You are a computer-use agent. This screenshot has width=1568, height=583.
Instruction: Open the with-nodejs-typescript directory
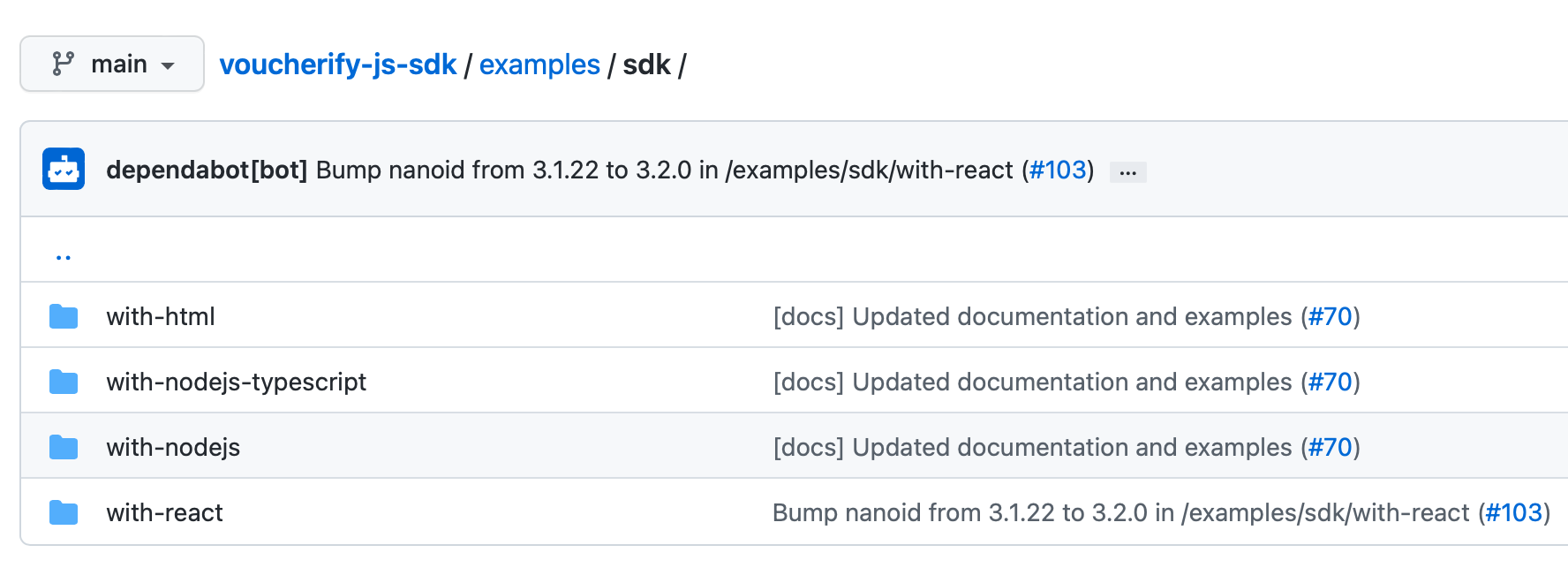pos(237,382)
